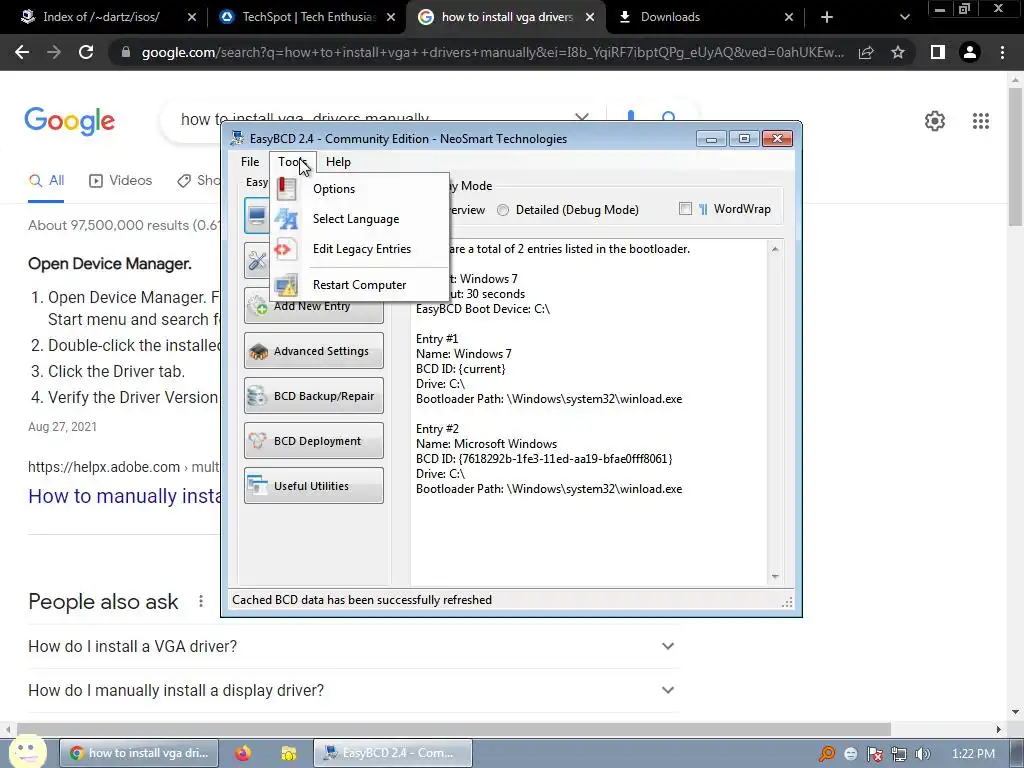1024x768 pixels.
Task: Choose Restart Computer from Tools menu
Action: pos(359,285)
